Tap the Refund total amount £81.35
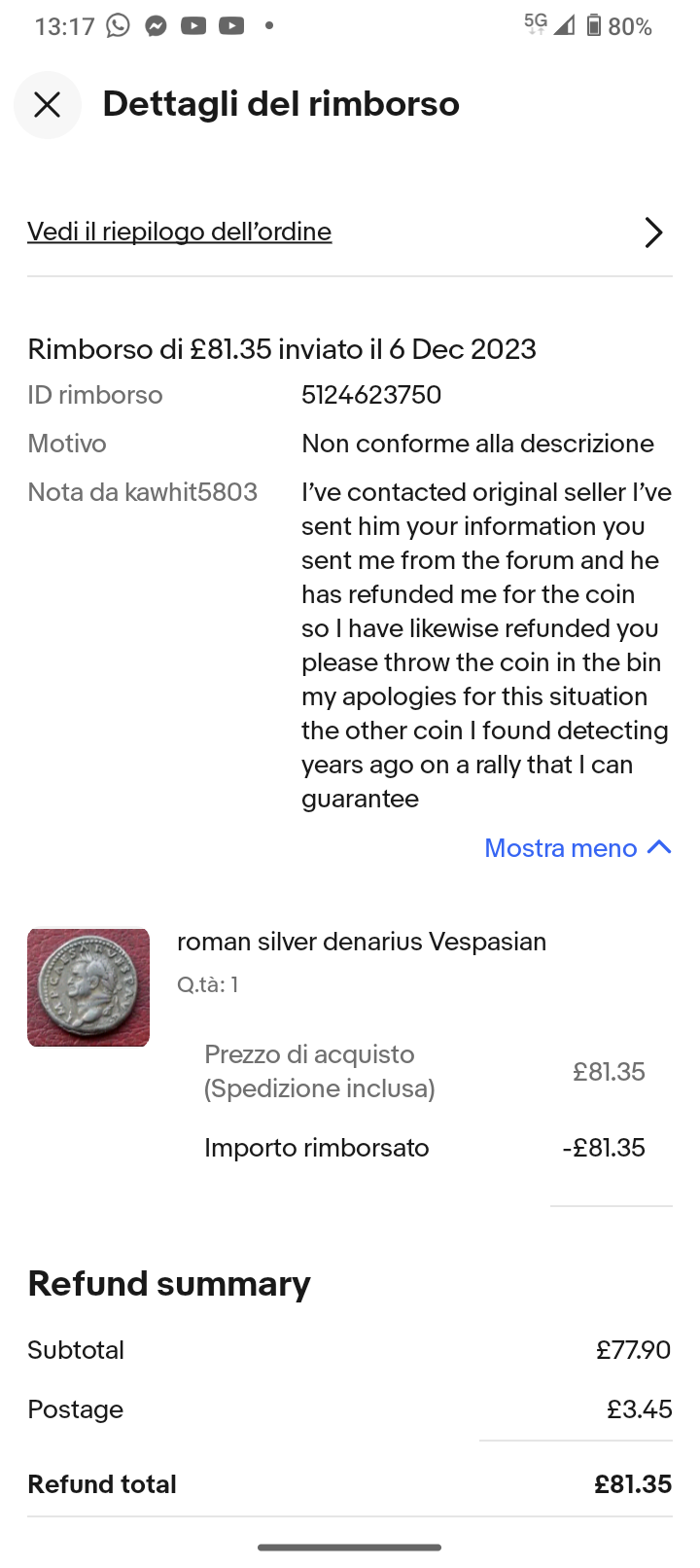The height and width of the screenshot is (1568, 700). click(633, 1484)
